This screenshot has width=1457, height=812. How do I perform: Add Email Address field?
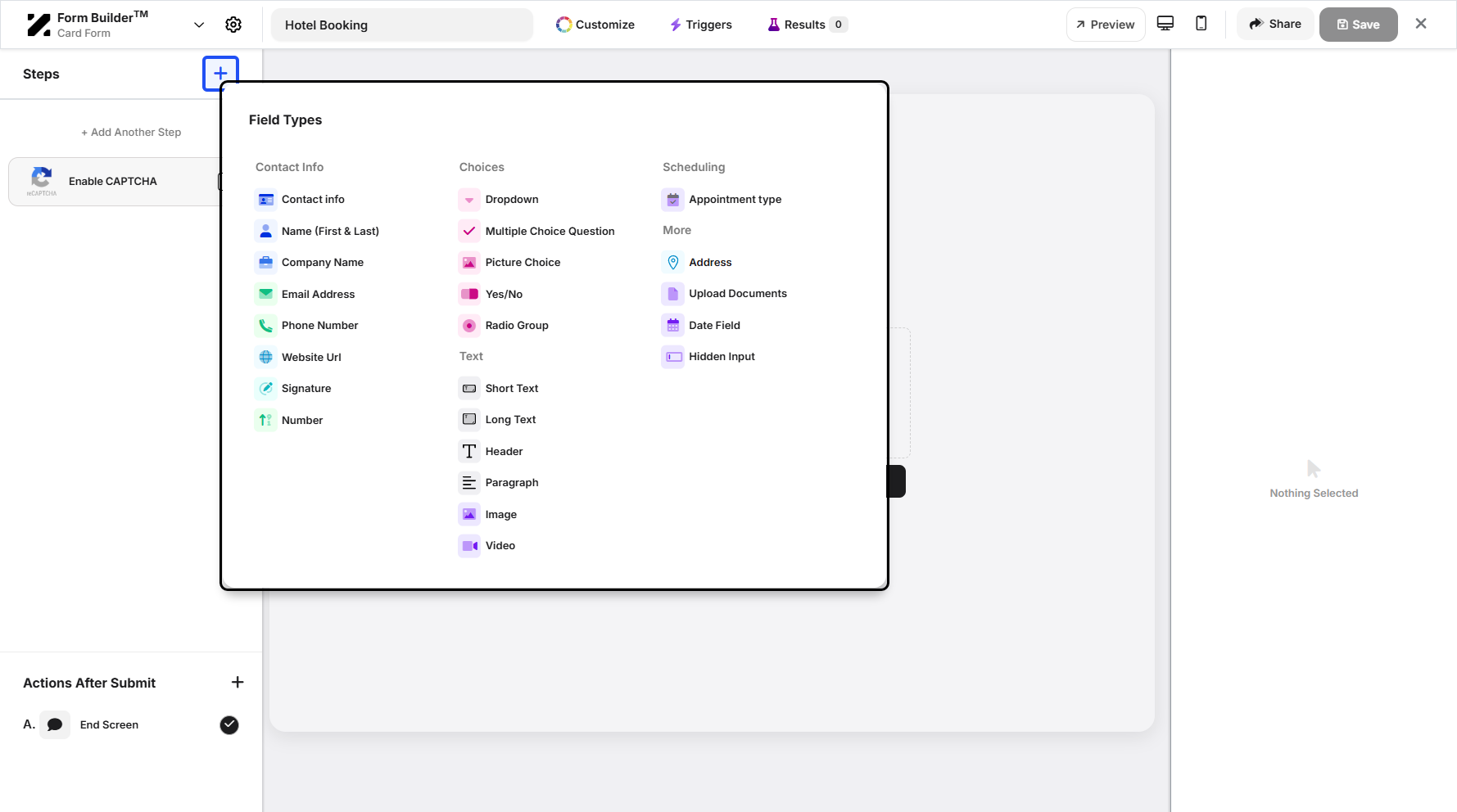(305, 294)
